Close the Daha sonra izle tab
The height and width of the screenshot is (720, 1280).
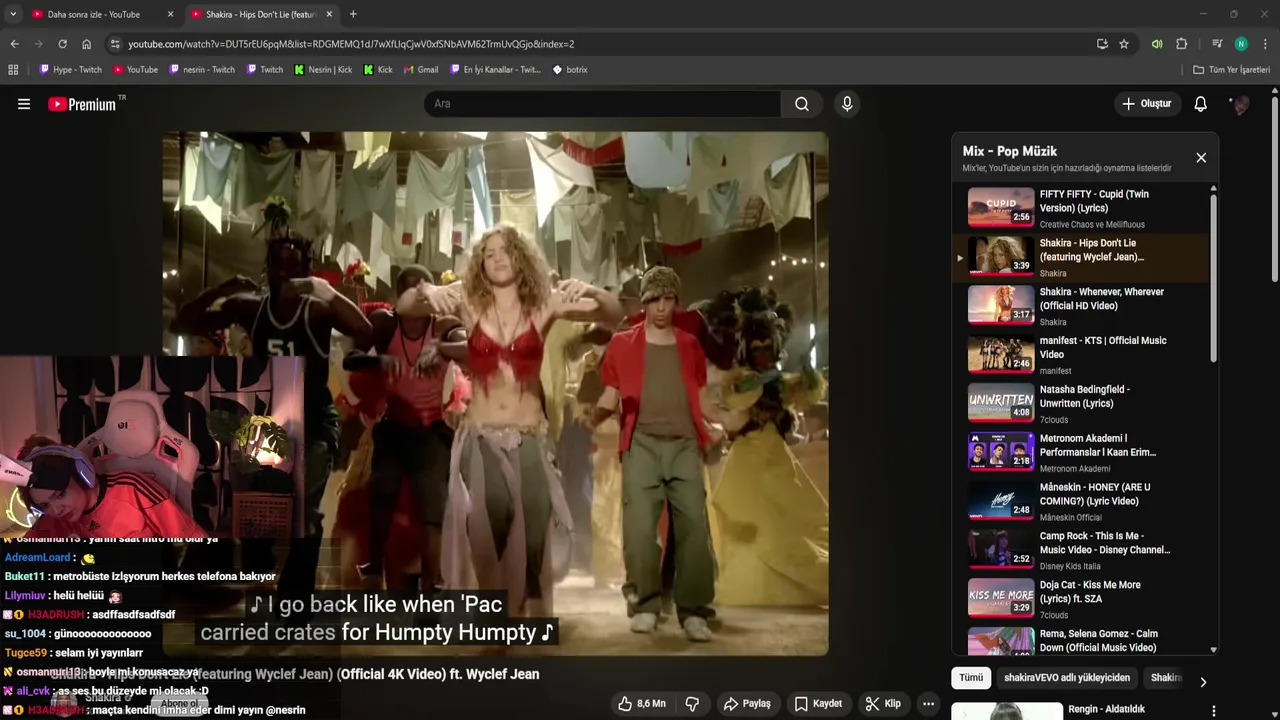click(170, 14)
